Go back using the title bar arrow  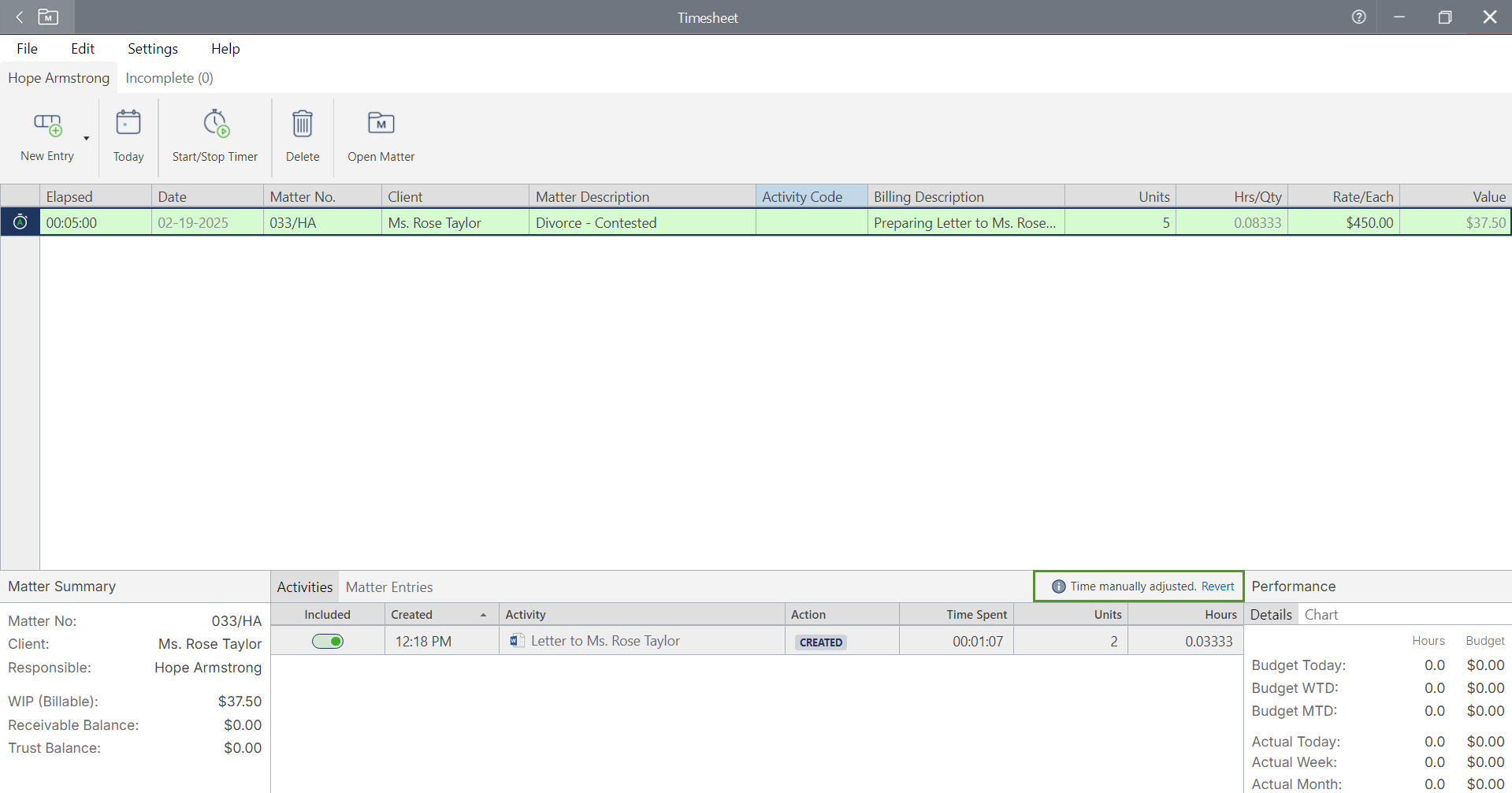(x=20, y=17)
